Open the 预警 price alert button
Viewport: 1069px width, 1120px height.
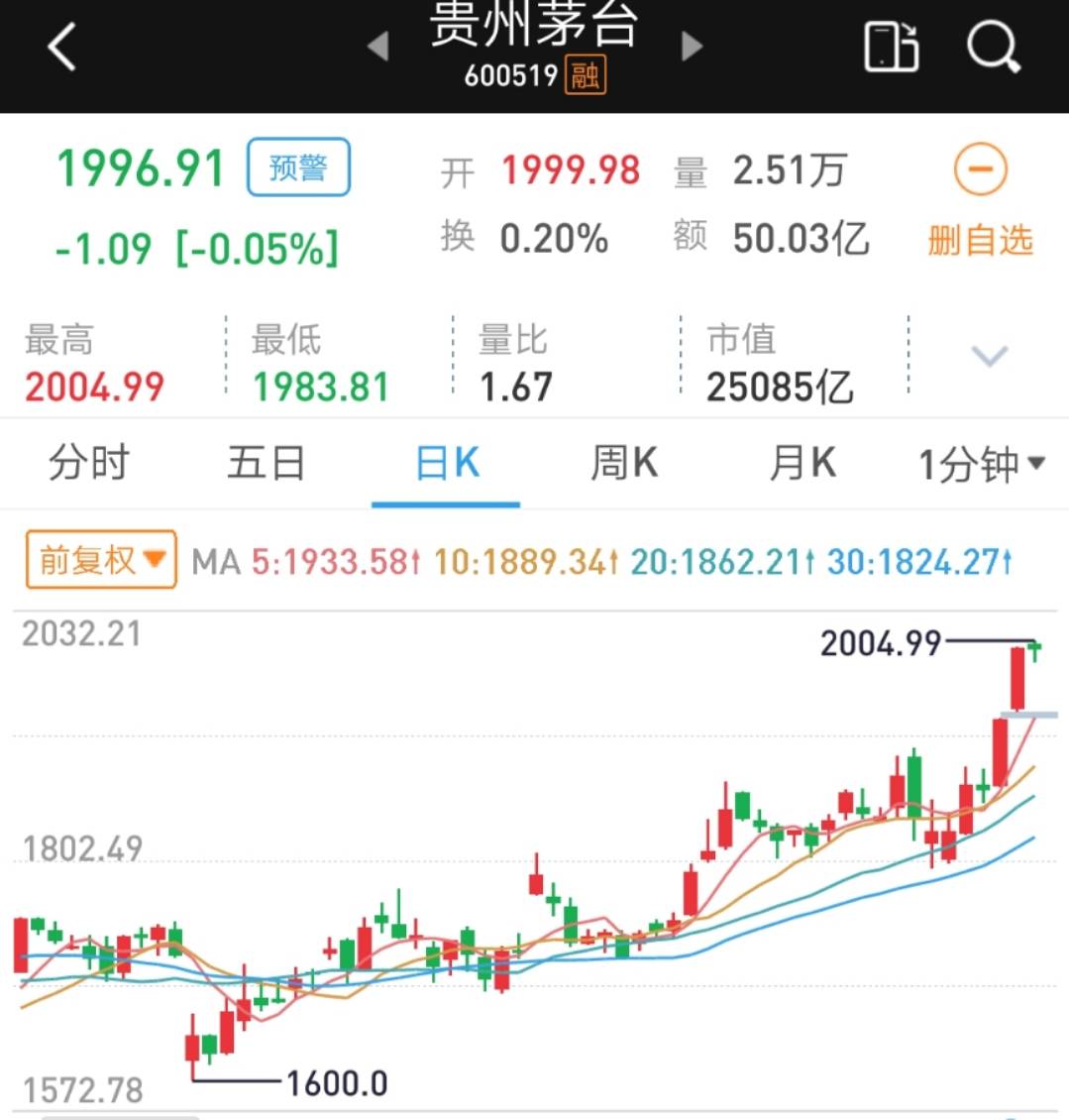coord(298,168)
